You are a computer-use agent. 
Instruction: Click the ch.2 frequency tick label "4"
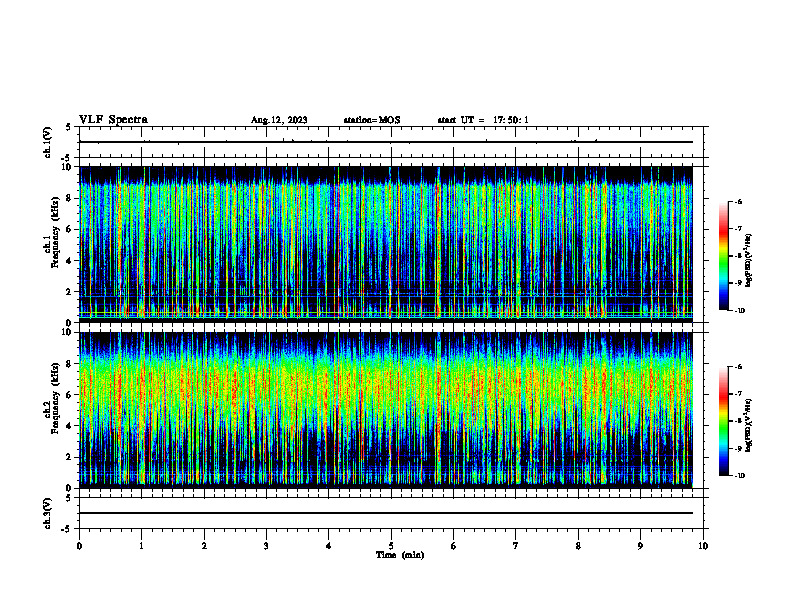pos(69,426)
